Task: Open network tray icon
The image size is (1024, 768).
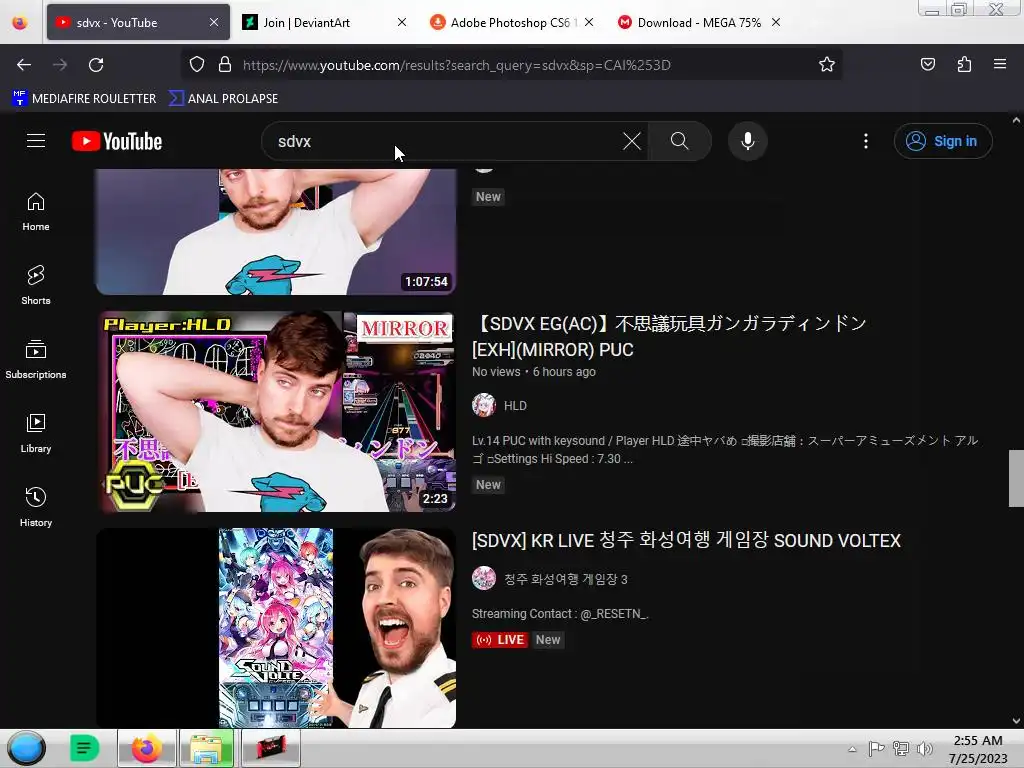Action: click(901, 748)
